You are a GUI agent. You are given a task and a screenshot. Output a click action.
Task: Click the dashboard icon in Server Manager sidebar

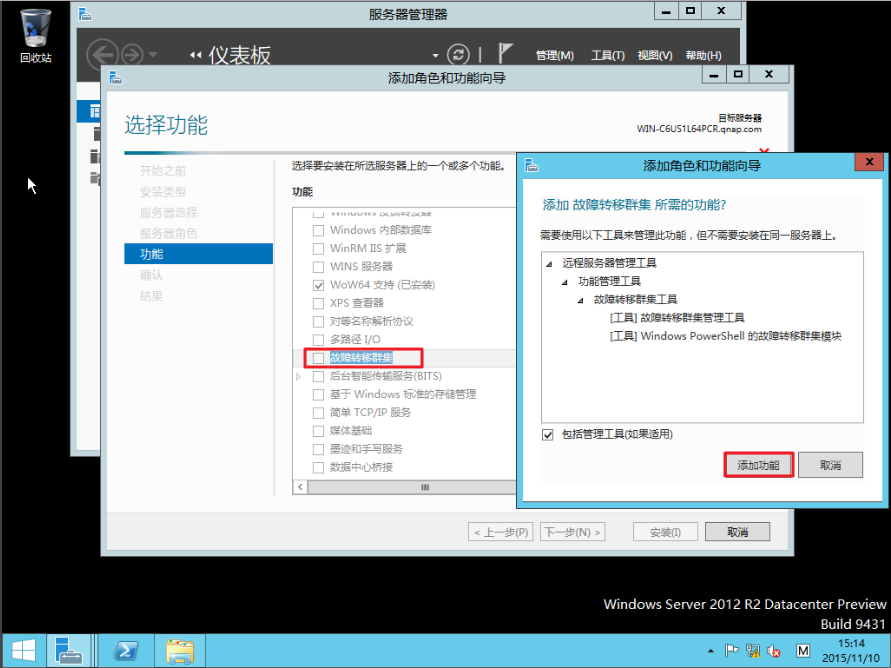click(x=94, y=111)
